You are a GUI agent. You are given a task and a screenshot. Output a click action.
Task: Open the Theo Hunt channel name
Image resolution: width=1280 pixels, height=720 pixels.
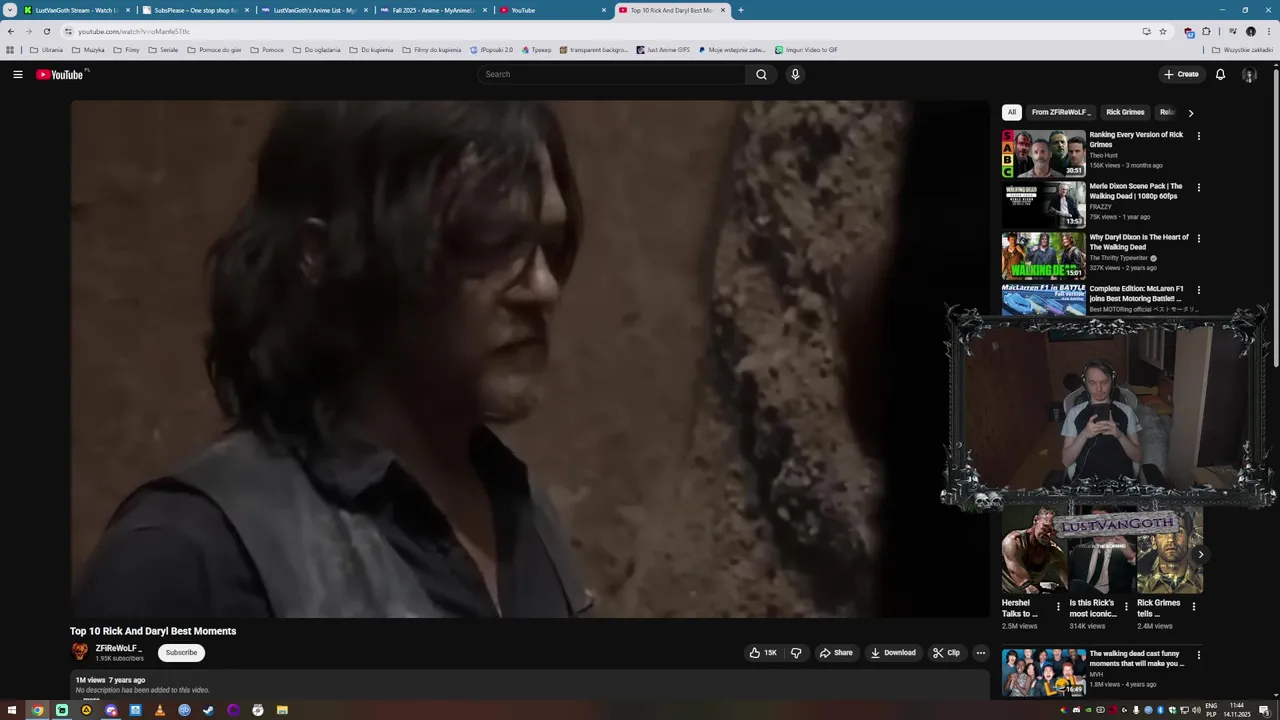[x=1104, y=155]
